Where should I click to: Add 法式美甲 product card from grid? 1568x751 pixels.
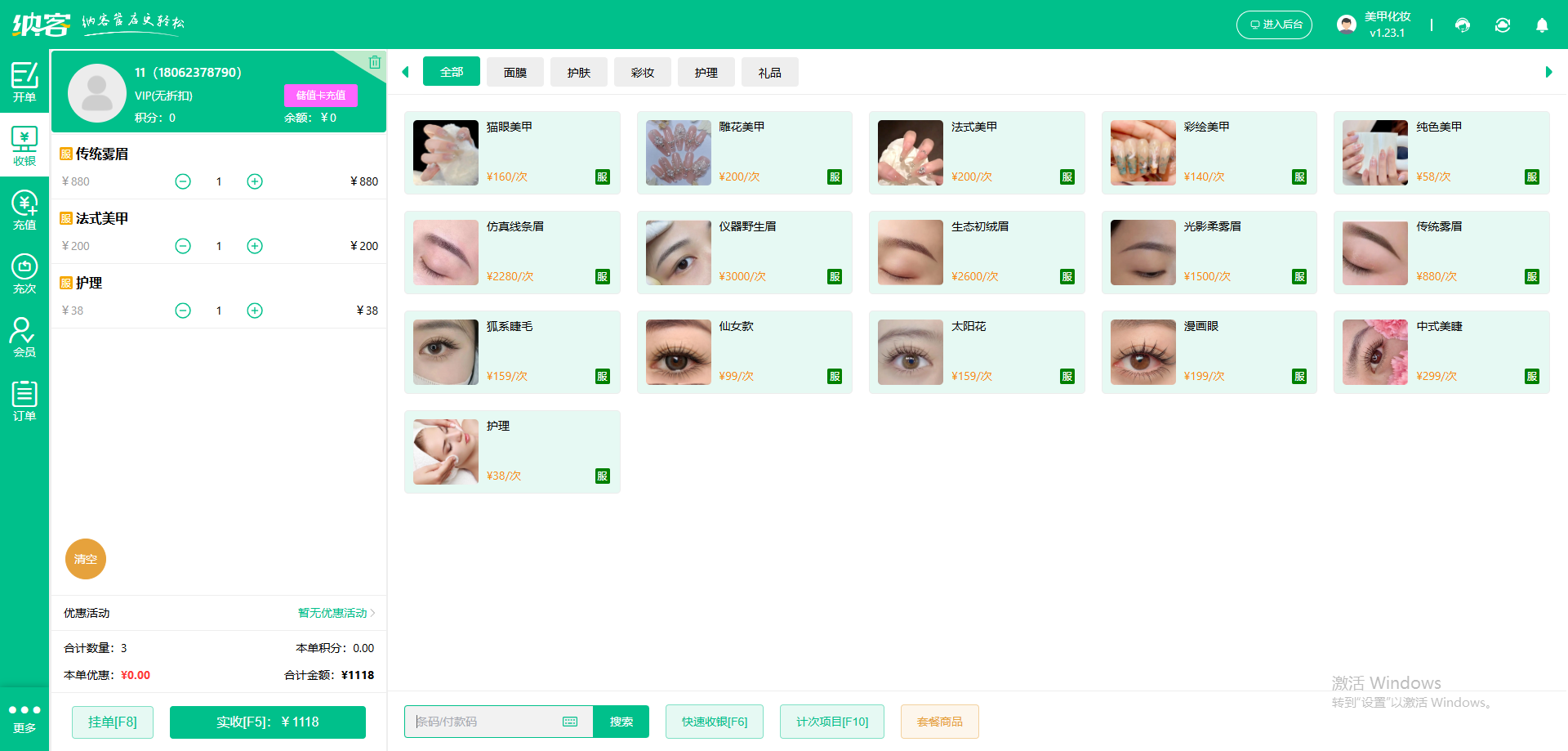pyautogui.click(x=977, y=153)
